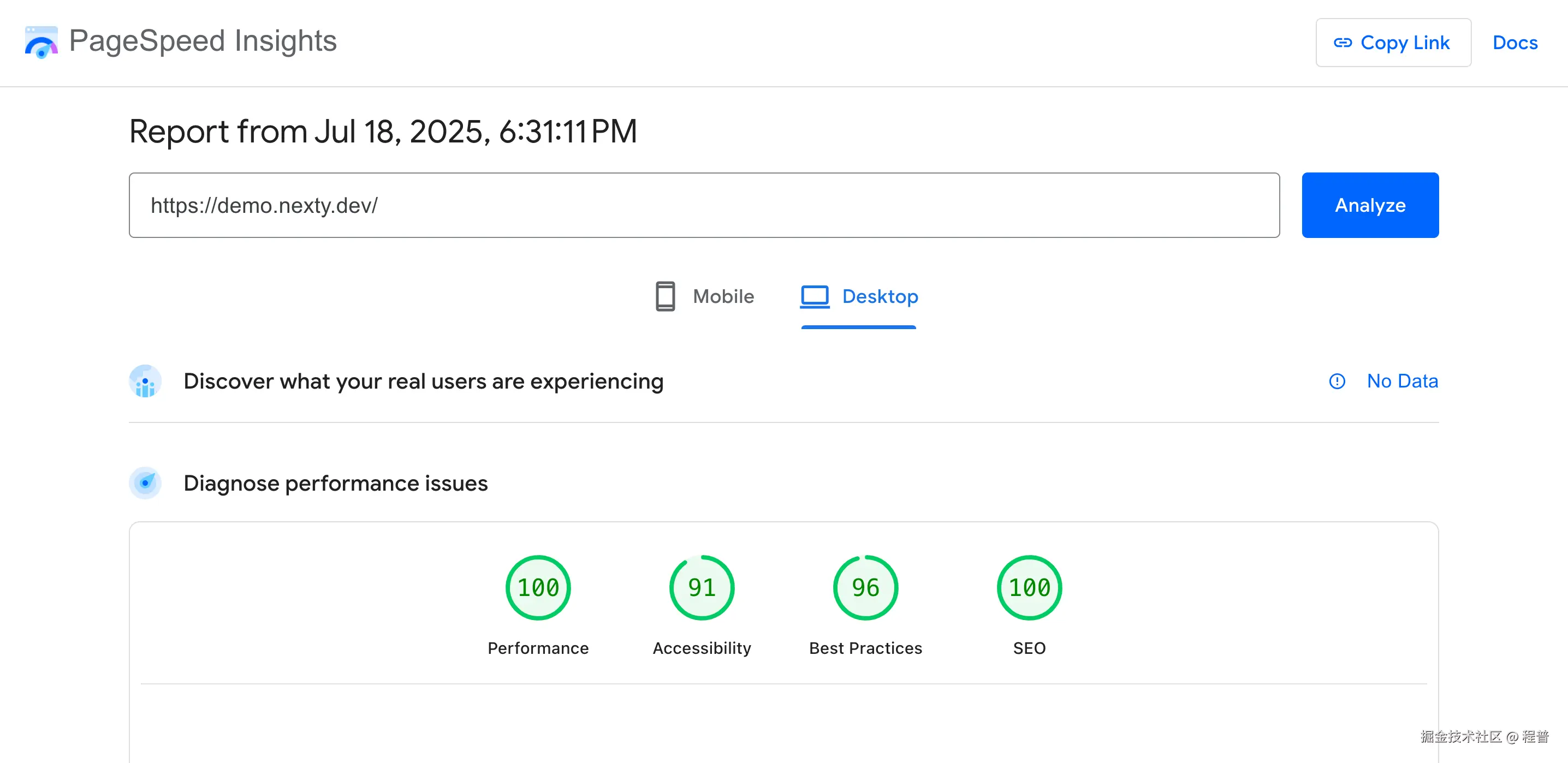Focus the URL field containing demo.nexty.dev
Screen dimensions: 1568x763
[x=704, y=206]
